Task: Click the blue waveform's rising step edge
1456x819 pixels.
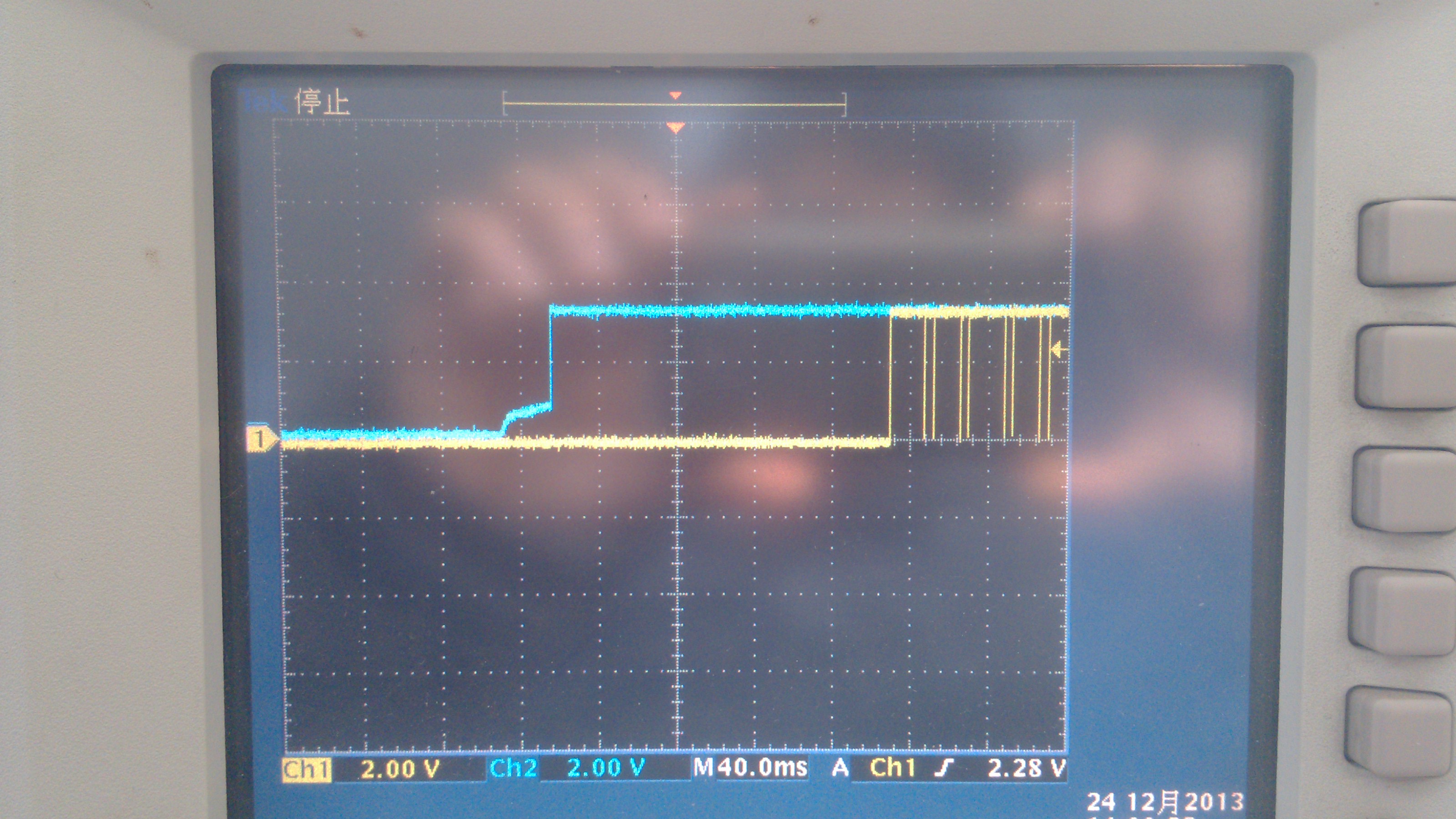Action: (551, 356)
